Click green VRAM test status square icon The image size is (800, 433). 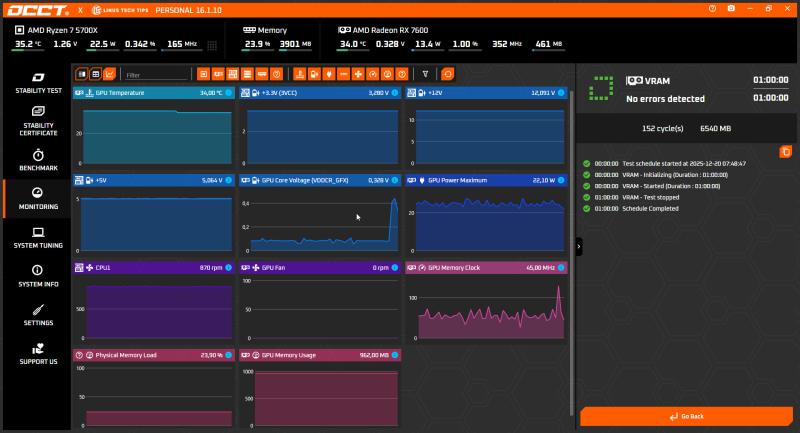pos(601,88)
